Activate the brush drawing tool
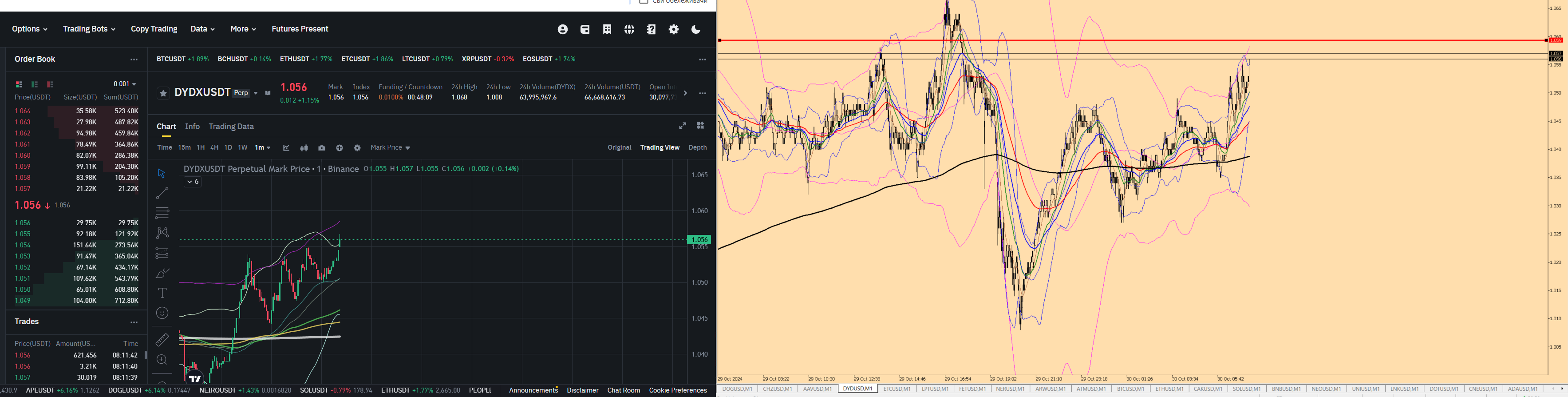 (x=162, y=273)
